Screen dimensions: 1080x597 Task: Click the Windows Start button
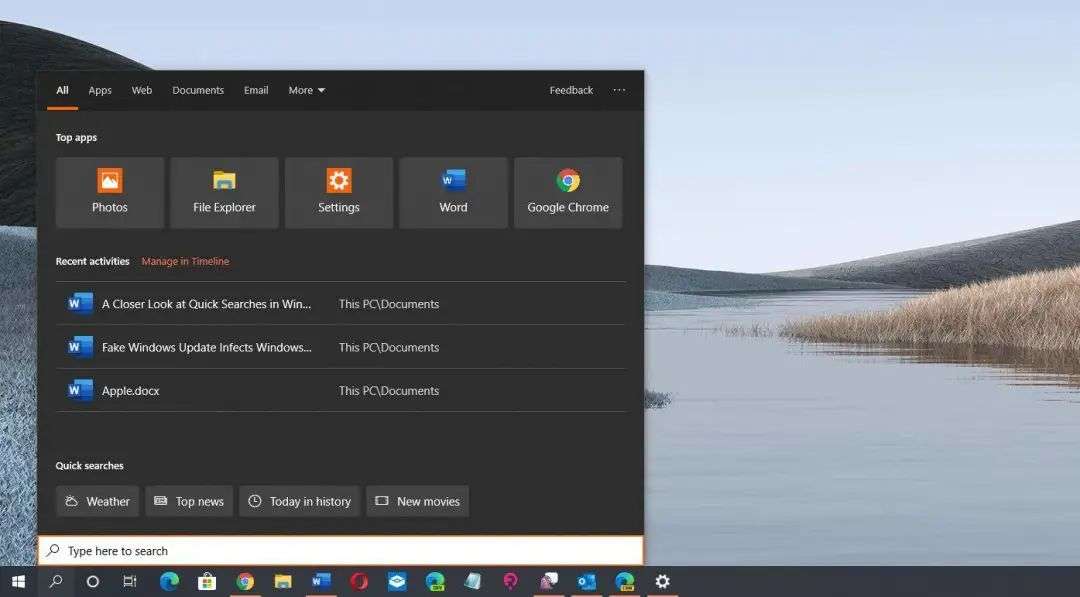click(18, 581)
